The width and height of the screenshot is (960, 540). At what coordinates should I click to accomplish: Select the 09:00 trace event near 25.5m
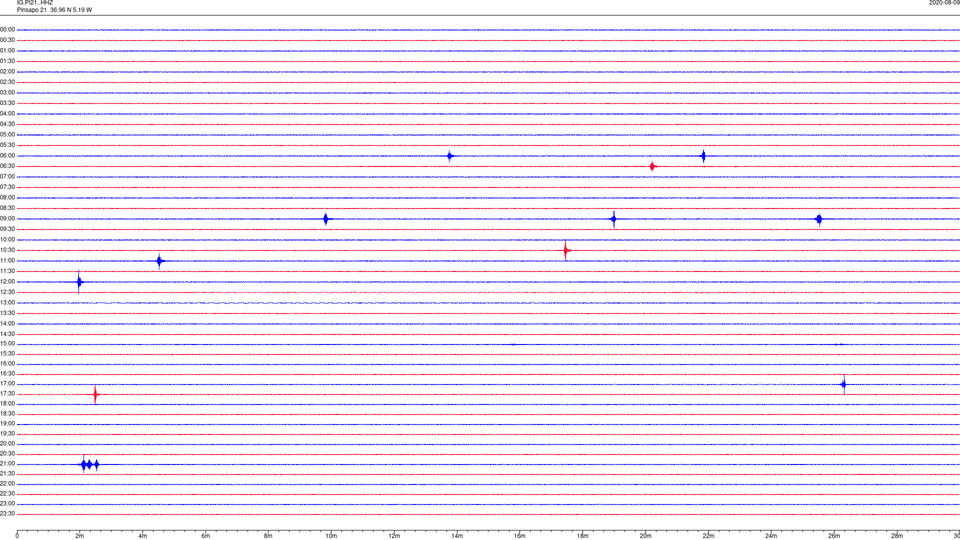[x=819, y=219]
